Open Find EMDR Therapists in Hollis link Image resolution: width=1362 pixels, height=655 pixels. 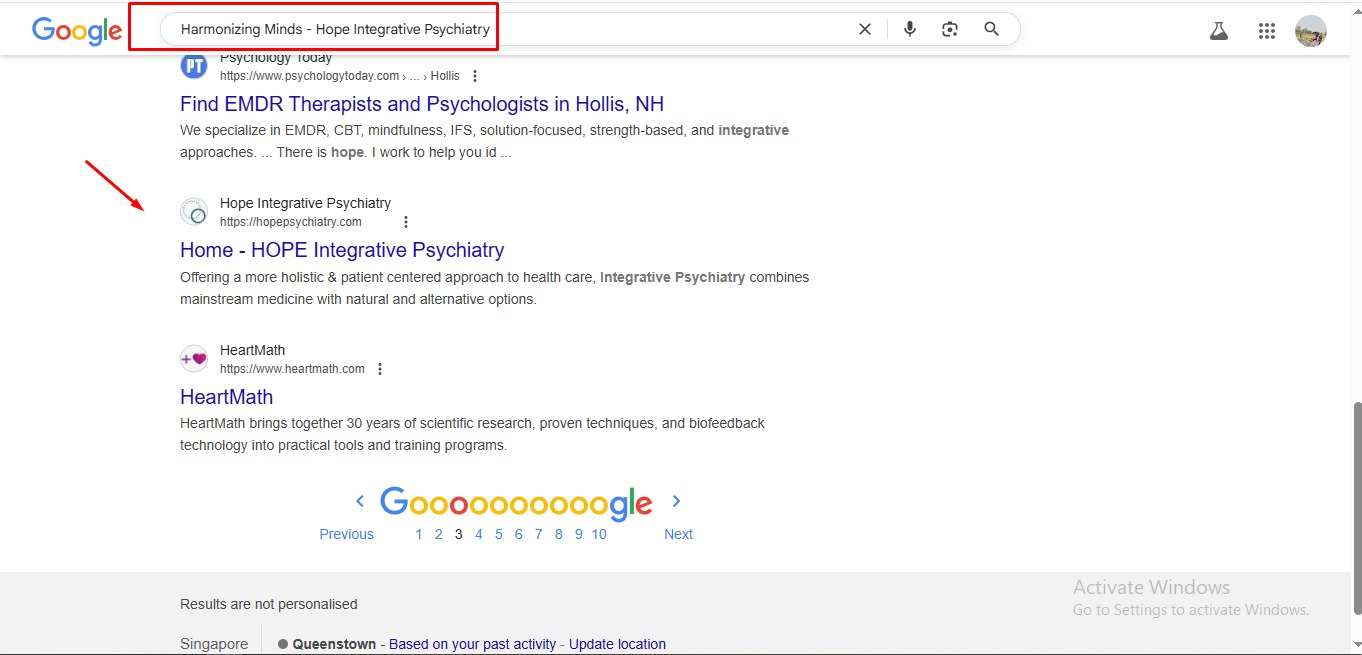[x=421, y=104]
